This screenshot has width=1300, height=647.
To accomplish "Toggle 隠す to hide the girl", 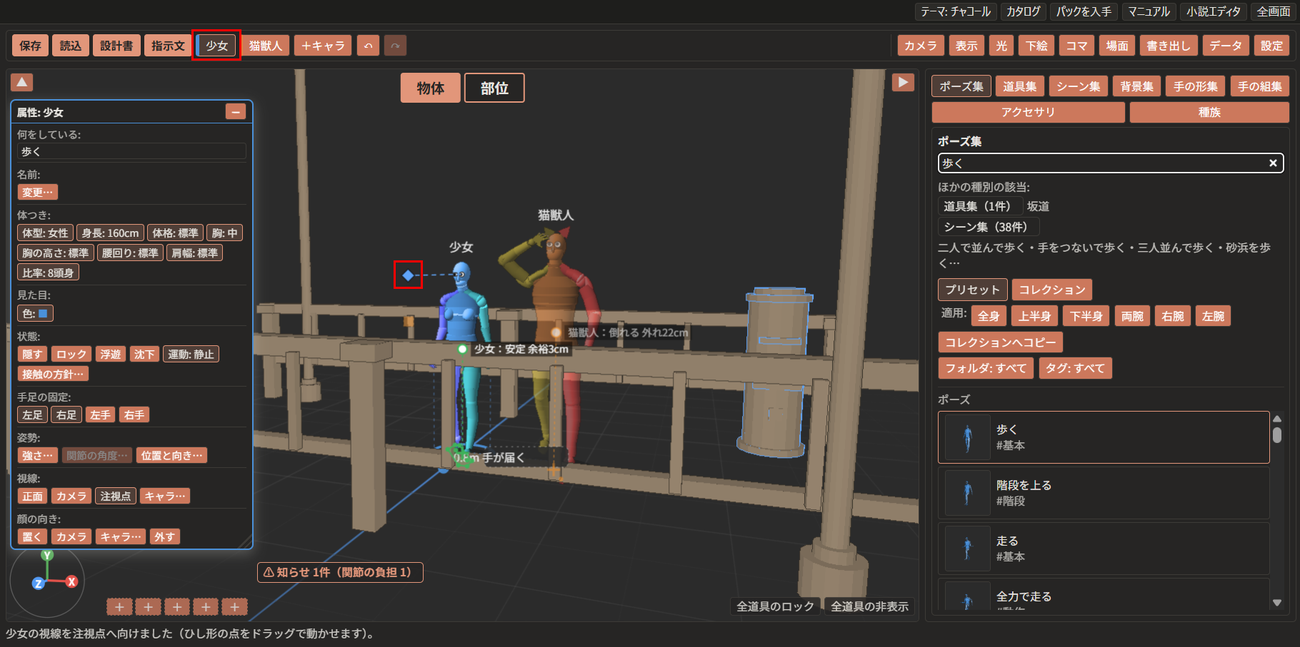I will coord(33,354).
